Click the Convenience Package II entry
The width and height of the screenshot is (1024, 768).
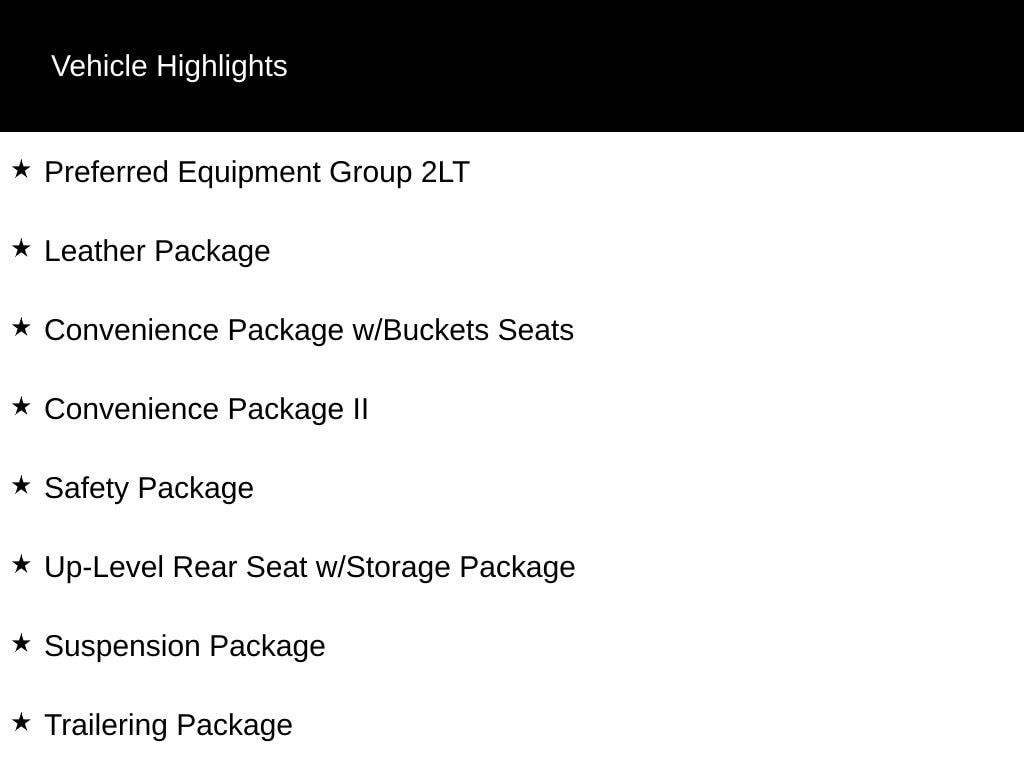click(x=206, y=409)
